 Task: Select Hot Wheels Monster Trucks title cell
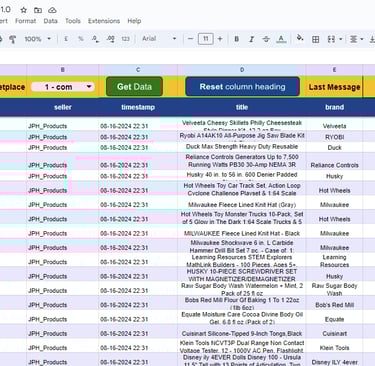tap(242, 218)
